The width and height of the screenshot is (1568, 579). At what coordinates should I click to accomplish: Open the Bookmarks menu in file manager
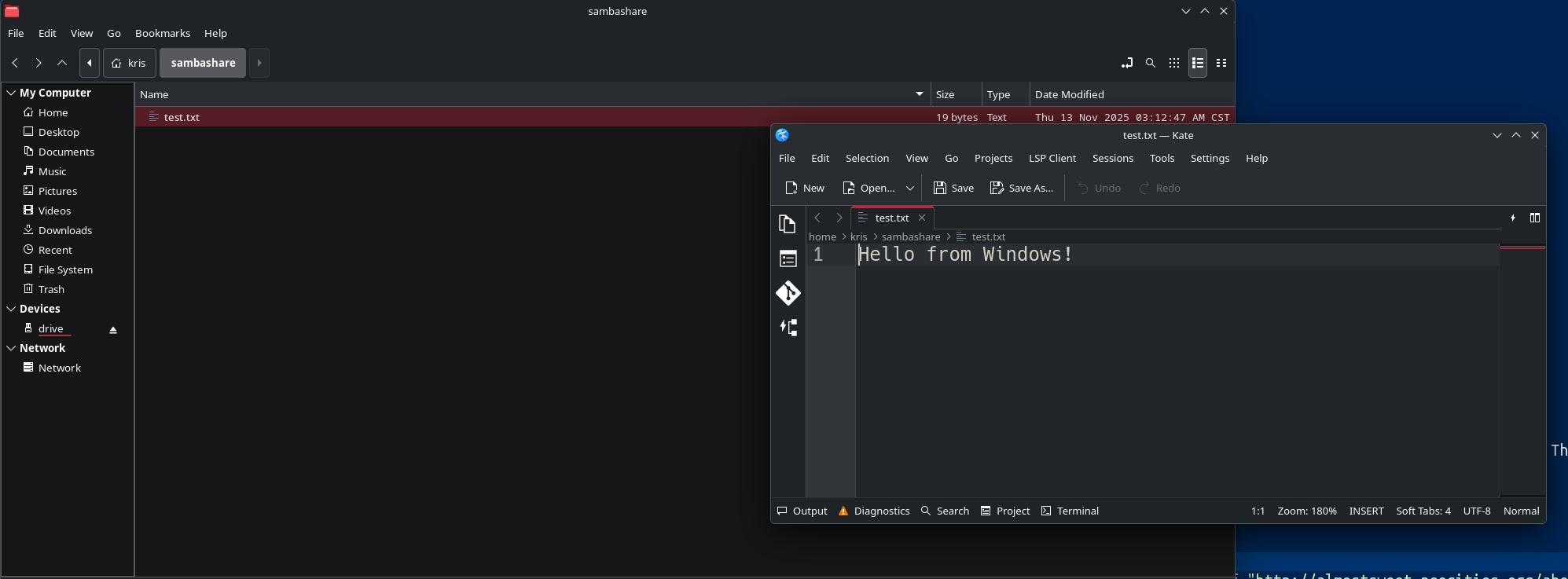point(162,33)
